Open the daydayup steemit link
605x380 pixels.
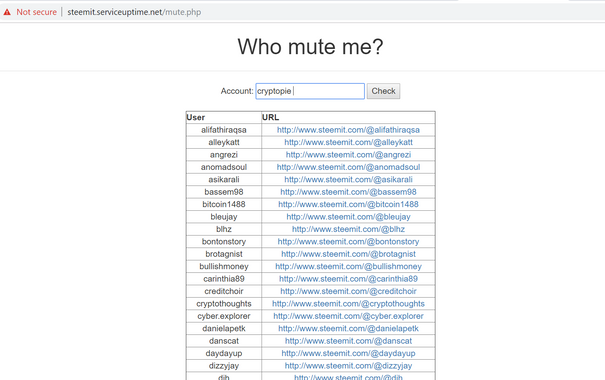pyautogui.click(x=348, y=353)
